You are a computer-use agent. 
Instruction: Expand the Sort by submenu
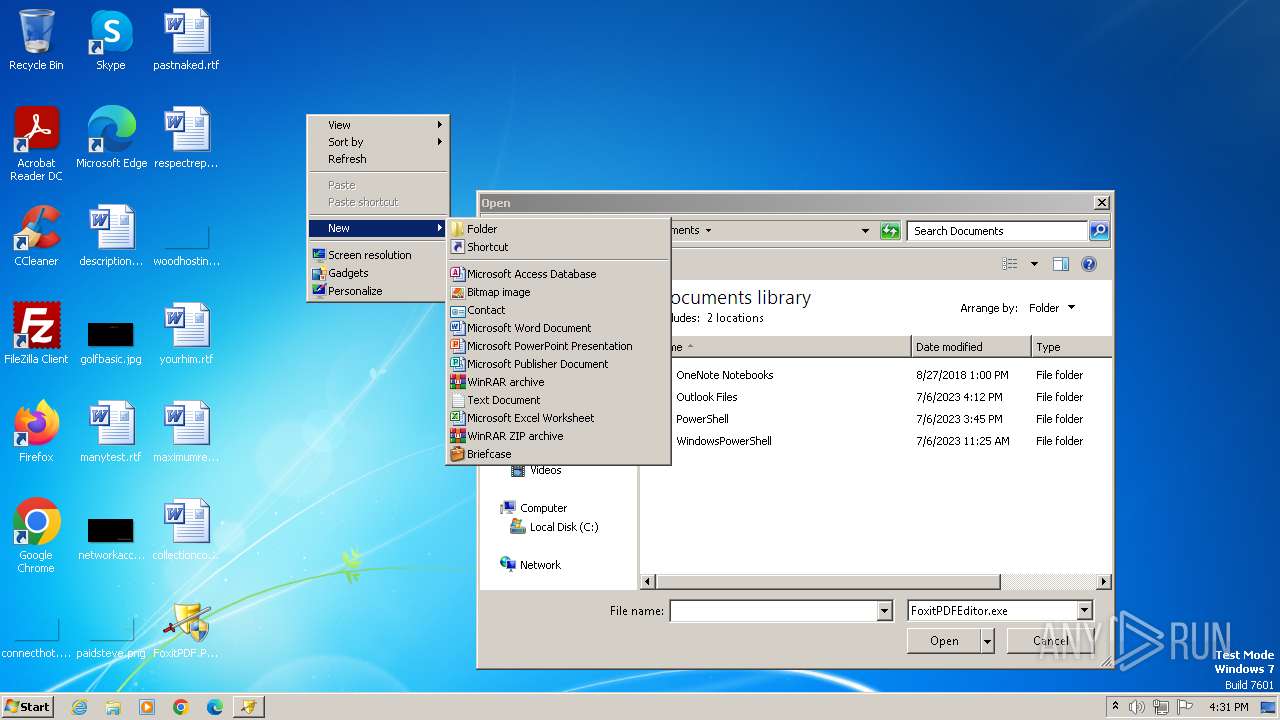click(378, 142)
